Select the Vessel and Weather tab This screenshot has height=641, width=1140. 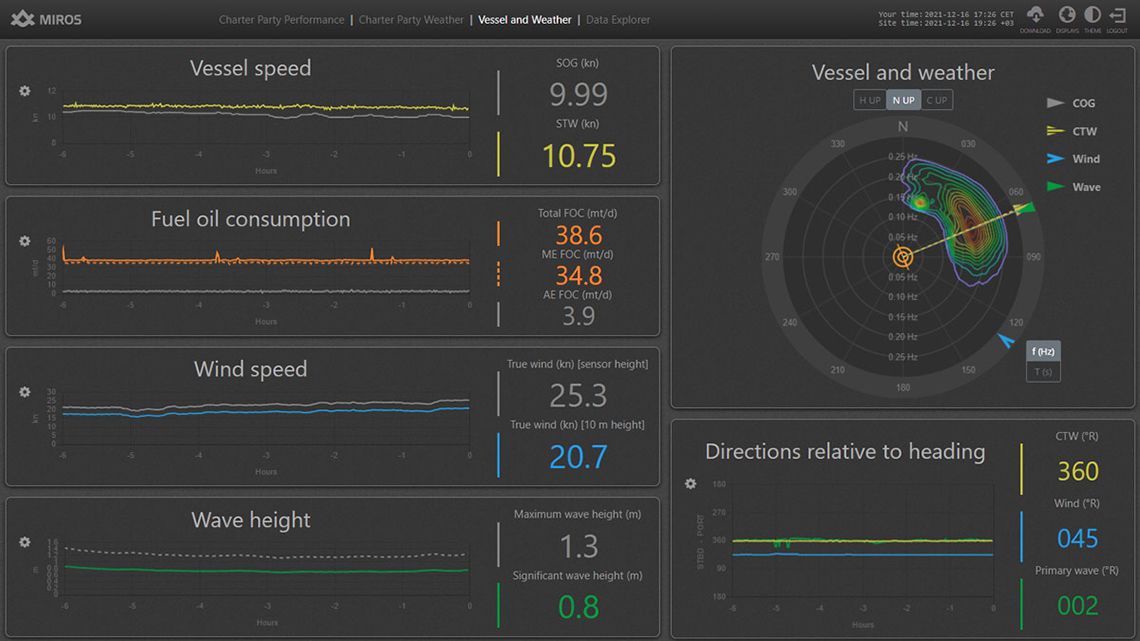[x=525, y=20]
